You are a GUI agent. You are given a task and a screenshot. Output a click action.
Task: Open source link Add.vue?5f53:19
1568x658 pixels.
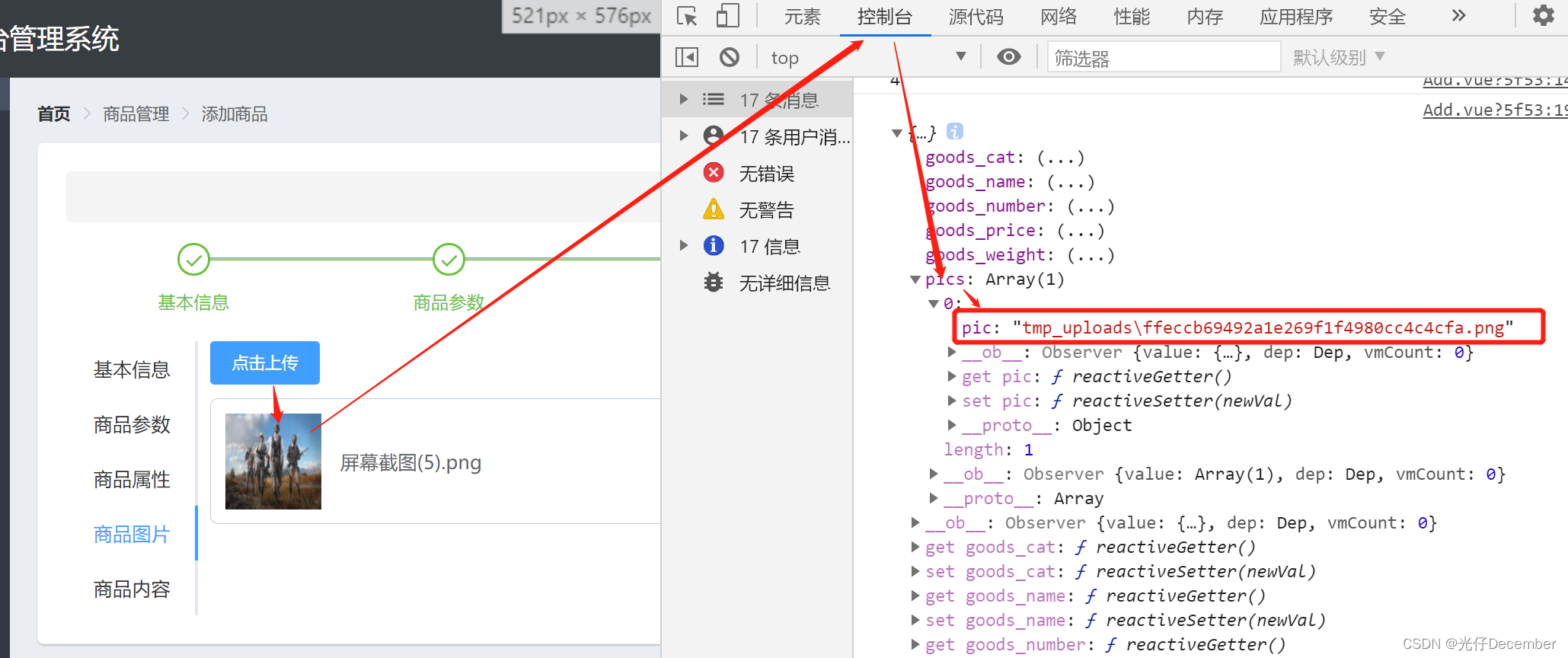1495,110
